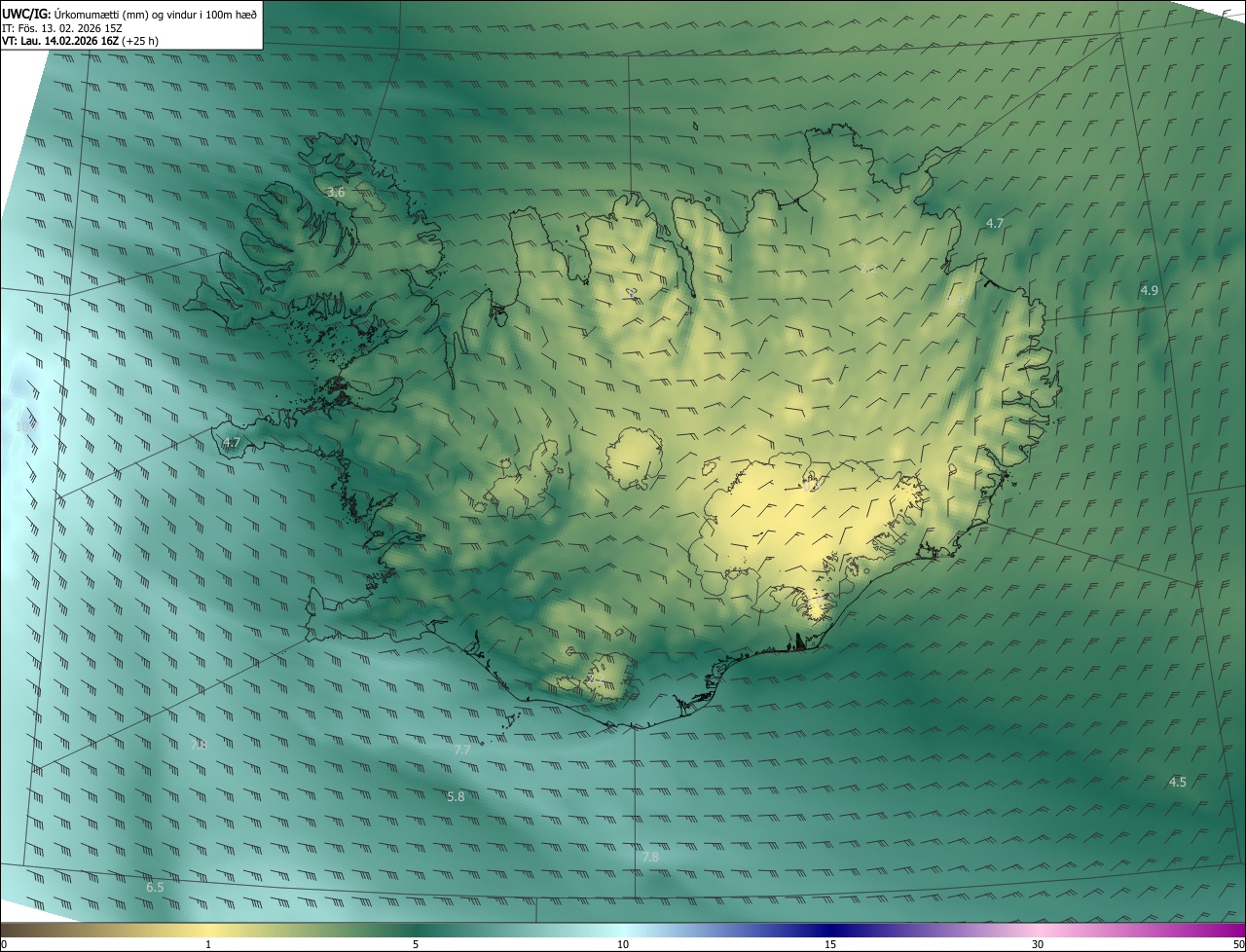Pick the 6.5 value label
The image size is (1246, 952).
click(x=155, y=887)
